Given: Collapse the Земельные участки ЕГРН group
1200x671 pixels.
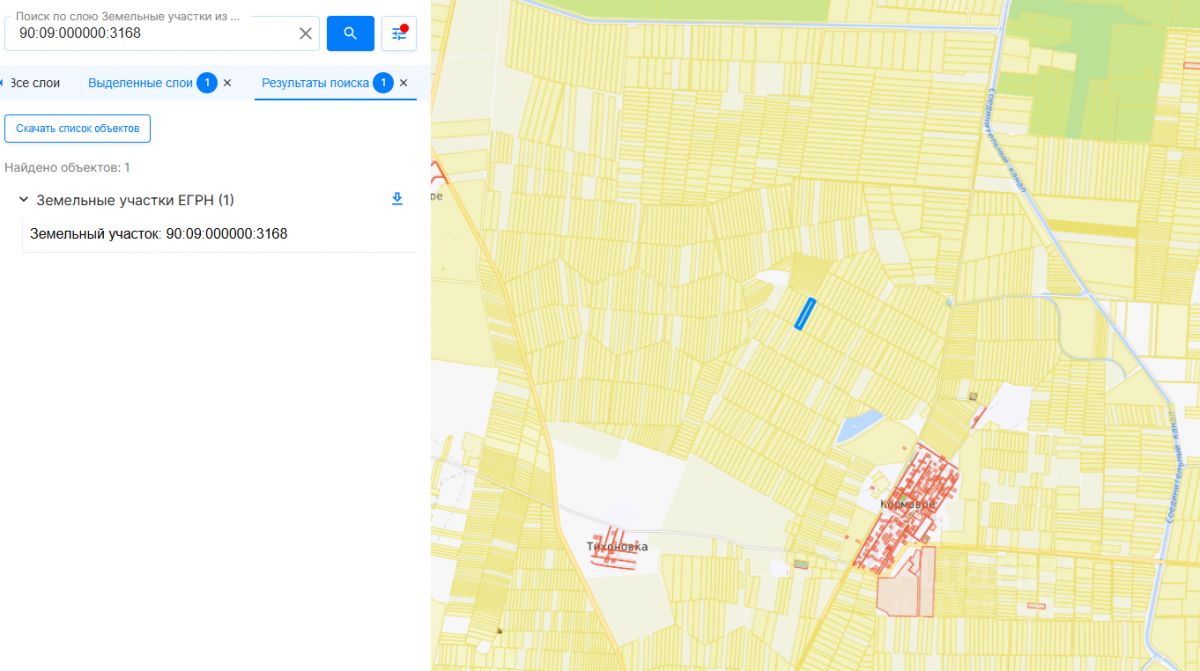Looking at the screenshot, I should click(23, 200).
